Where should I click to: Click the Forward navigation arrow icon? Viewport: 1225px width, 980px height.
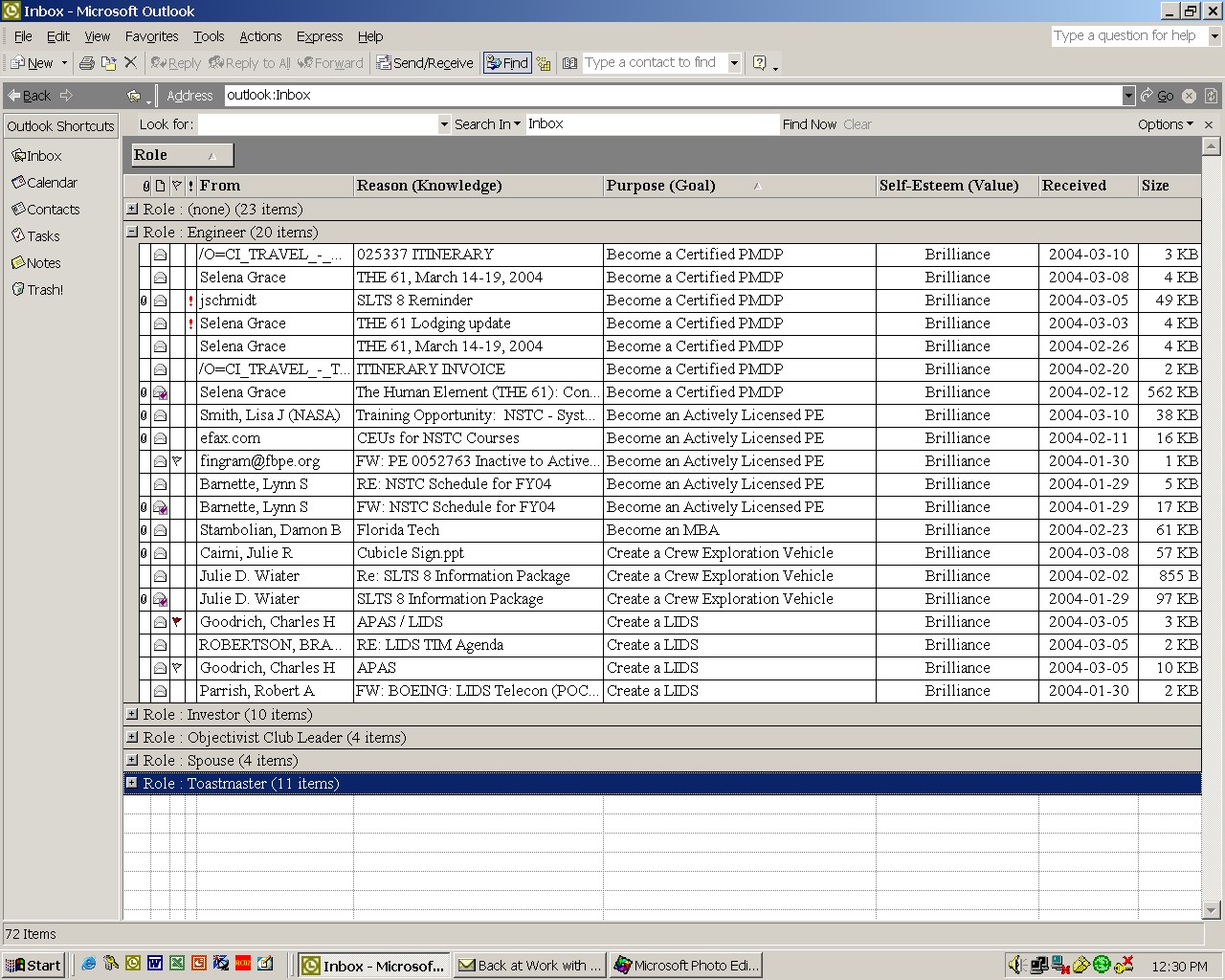point(66,96)
